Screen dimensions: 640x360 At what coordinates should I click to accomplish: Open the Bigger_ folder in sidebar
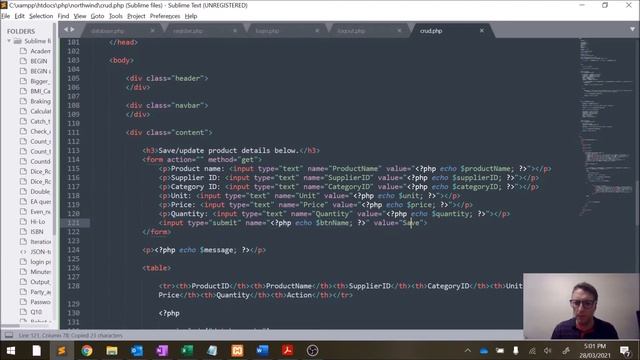[40, 81]
